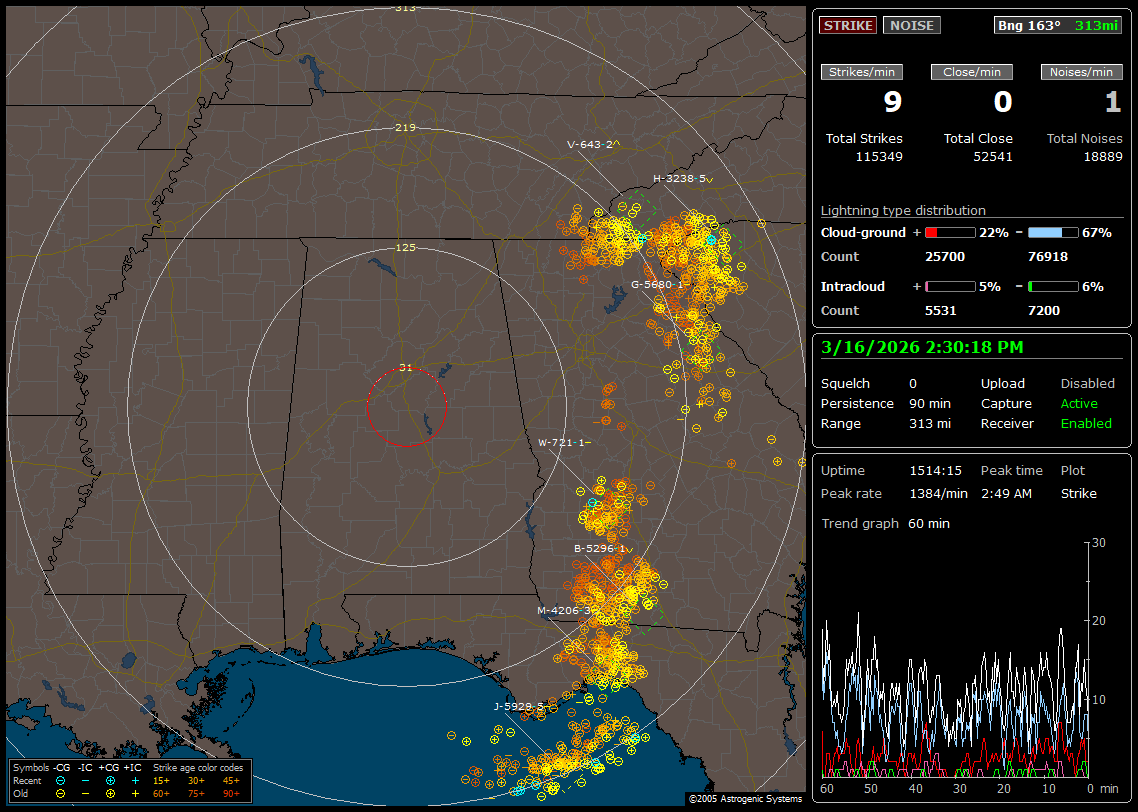Screen dimensions: 1138x812
Task: Select storm cell label B-5296-1
Action: click(x=599, y=549)
